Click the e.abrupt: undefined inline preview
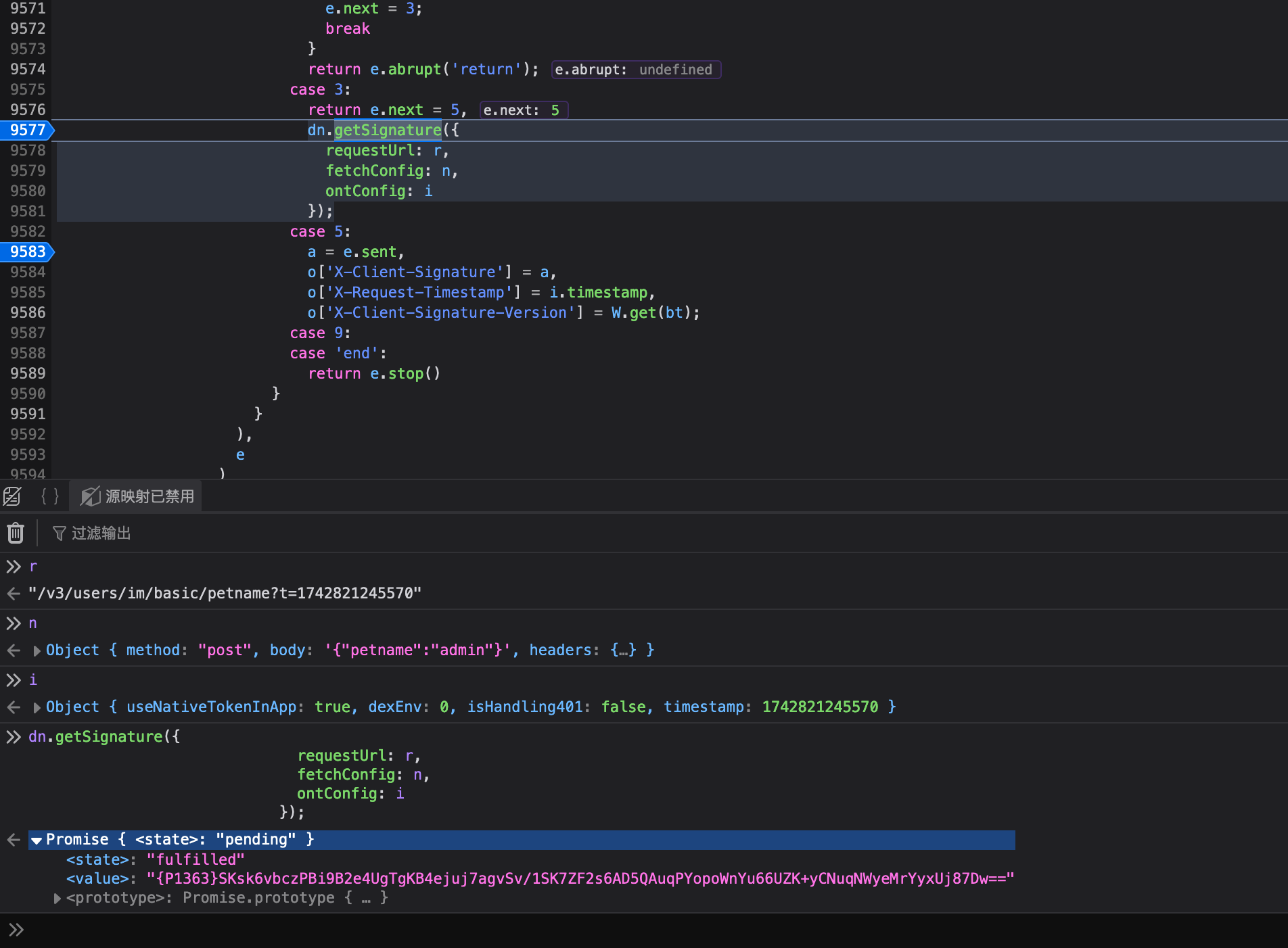The width and height of the screenshot is (1288, 948). pyautogui.click(x=636, y=70)
